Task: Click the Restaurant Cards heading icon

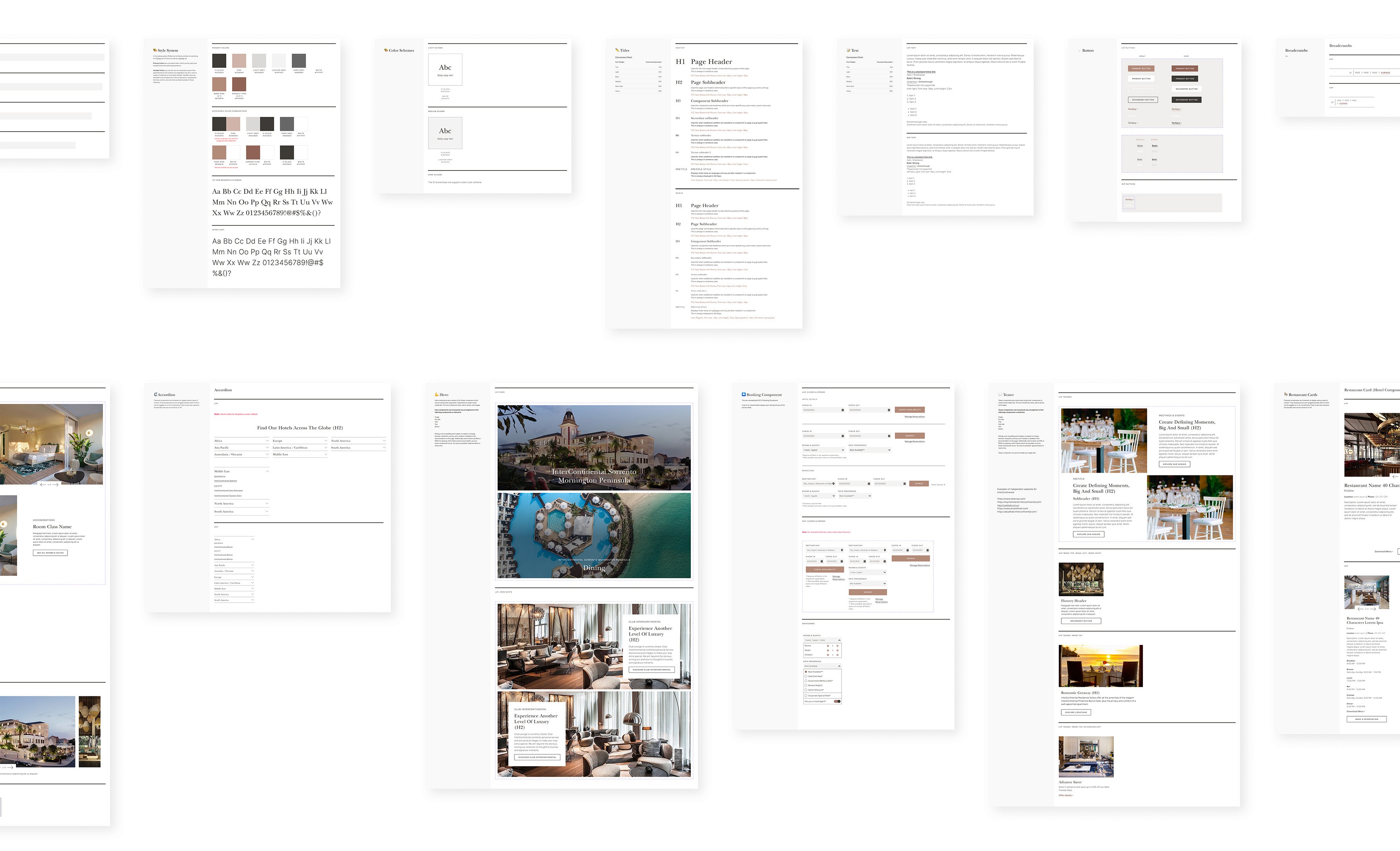Action: 1286,394
